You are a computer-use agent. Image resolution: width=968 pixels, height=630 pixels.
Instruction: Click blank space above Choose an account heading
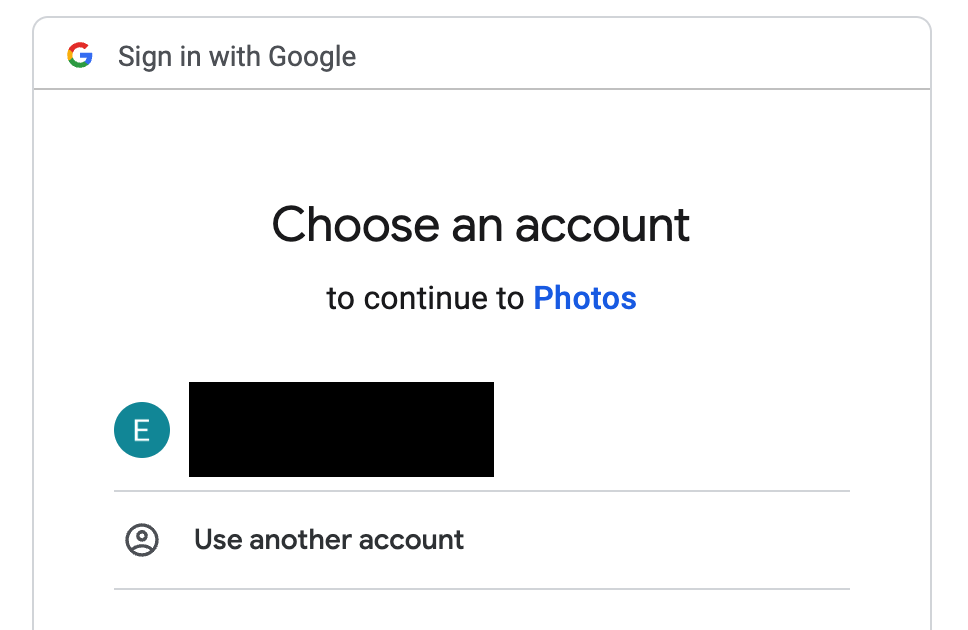pyautogui.click(x=481, y=145)
